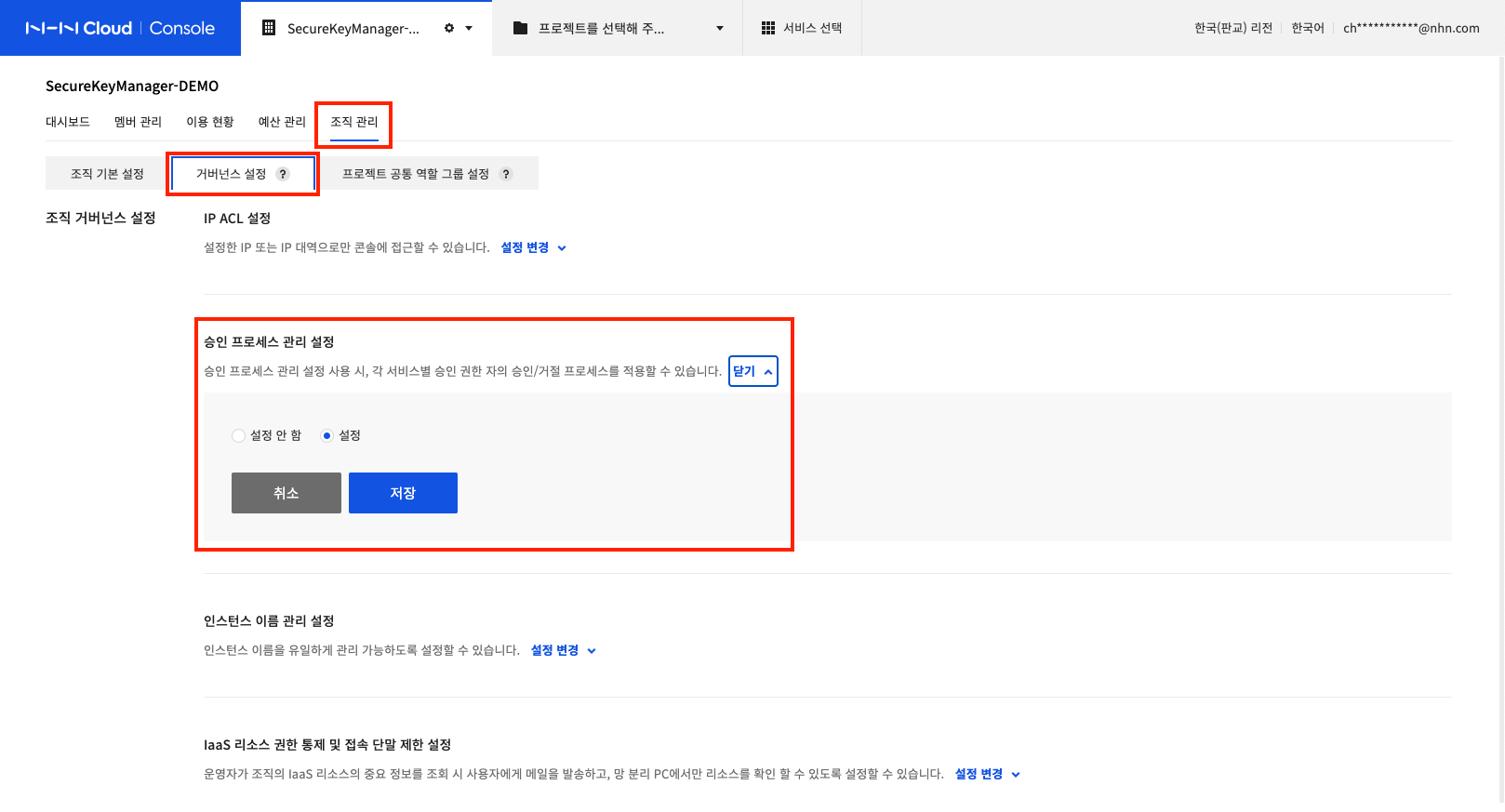This screenshot has width=1505, height=812.
Task: Expand the organization dropdown arrow beside the gear
Action: [469, 28]
